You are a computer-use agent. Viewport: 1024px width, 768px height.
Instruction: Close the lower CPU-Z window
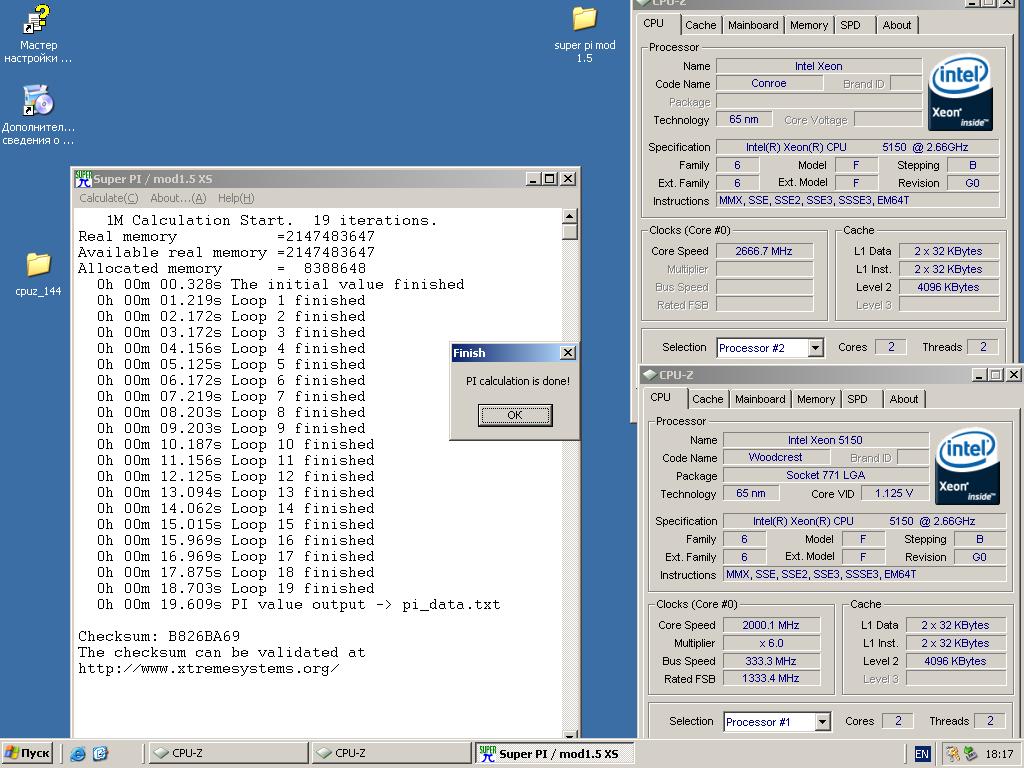[x=1013, y=375]
